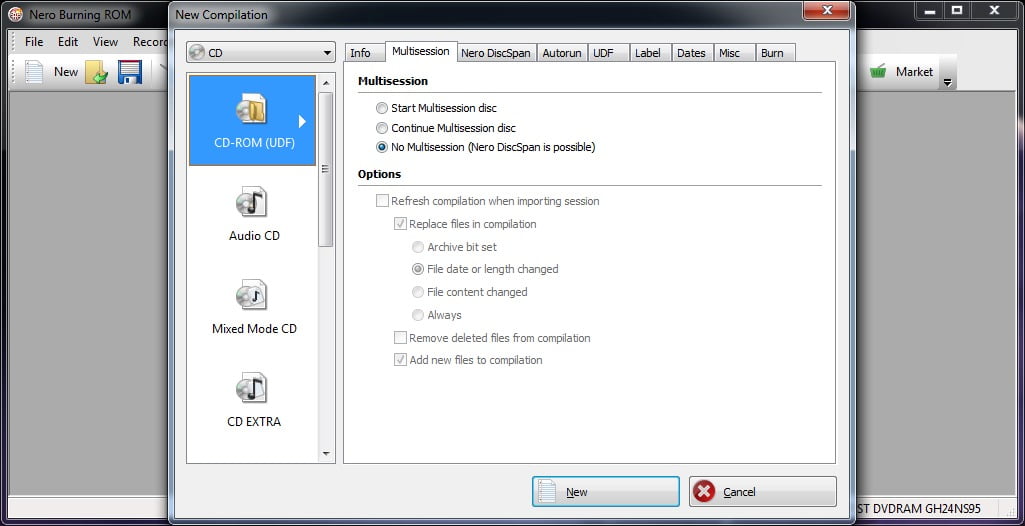Select the CD-ROM (UDF) compilation type
1025x526 pixels.
(252, 120)
